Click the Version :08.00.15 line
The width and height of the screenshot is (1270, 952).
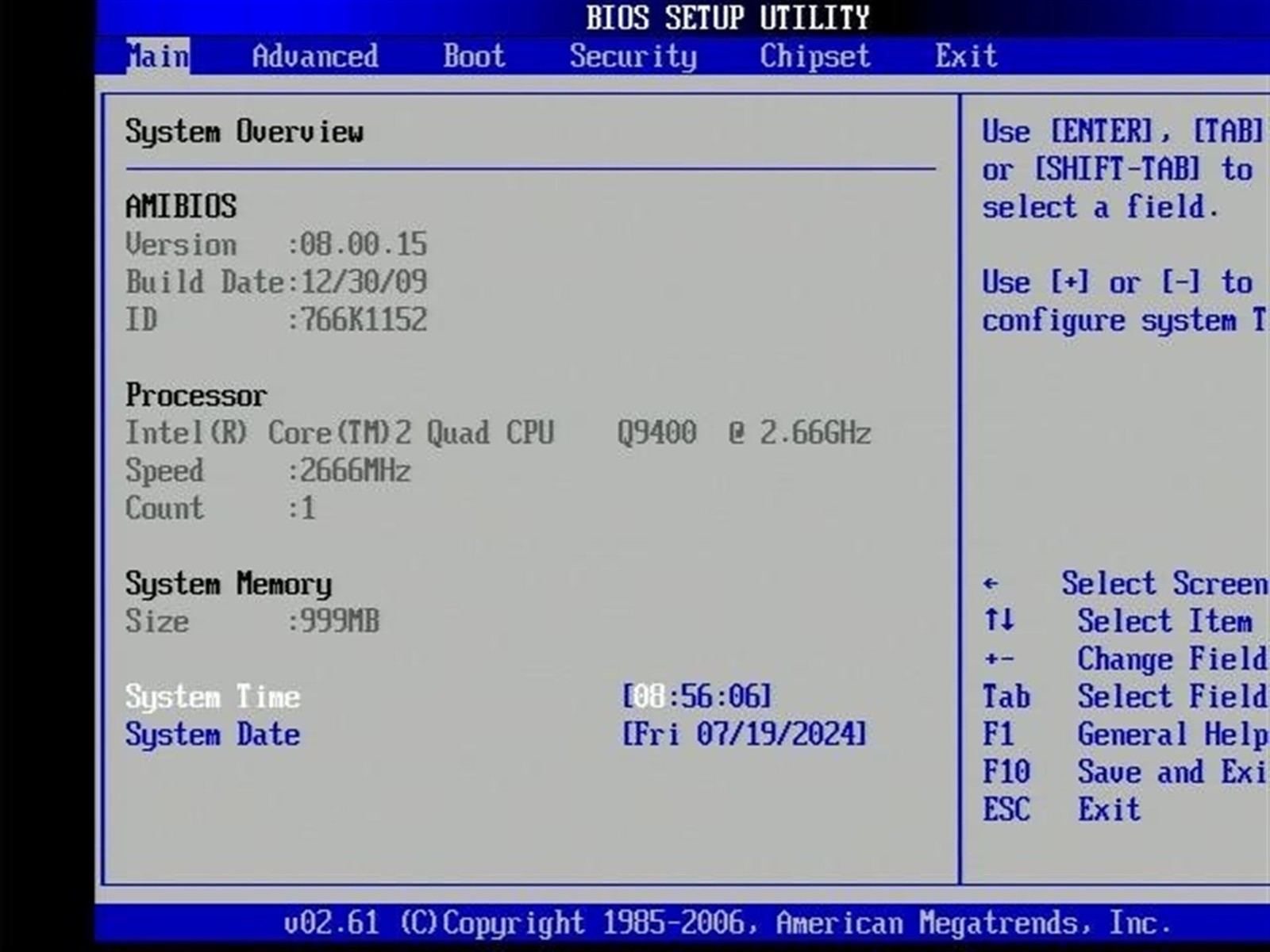click(x=276, y=244)
